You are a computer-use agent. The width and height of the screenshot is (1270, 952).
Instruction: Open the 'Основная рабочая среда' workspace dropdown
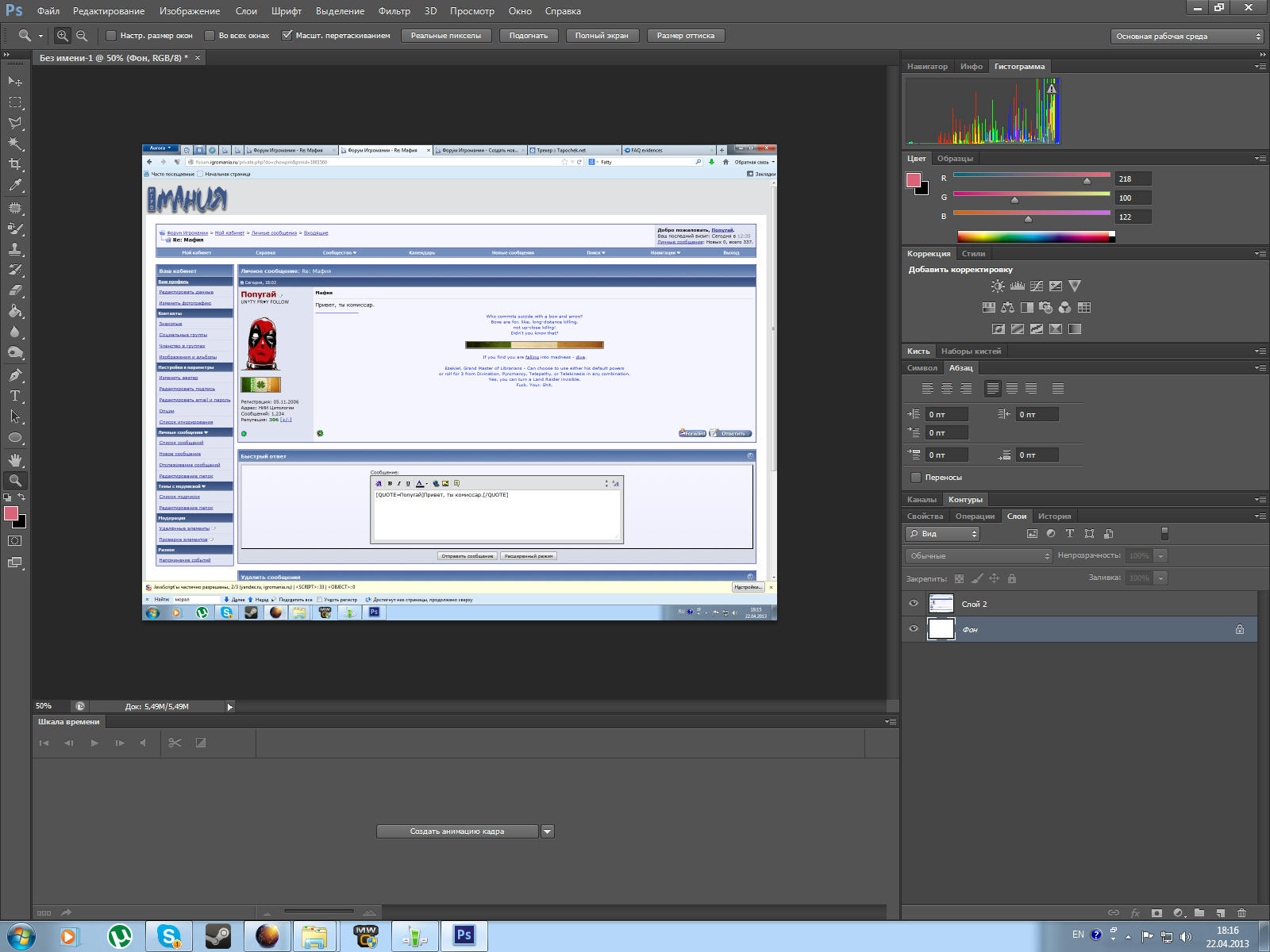(x=1187, y=36)
